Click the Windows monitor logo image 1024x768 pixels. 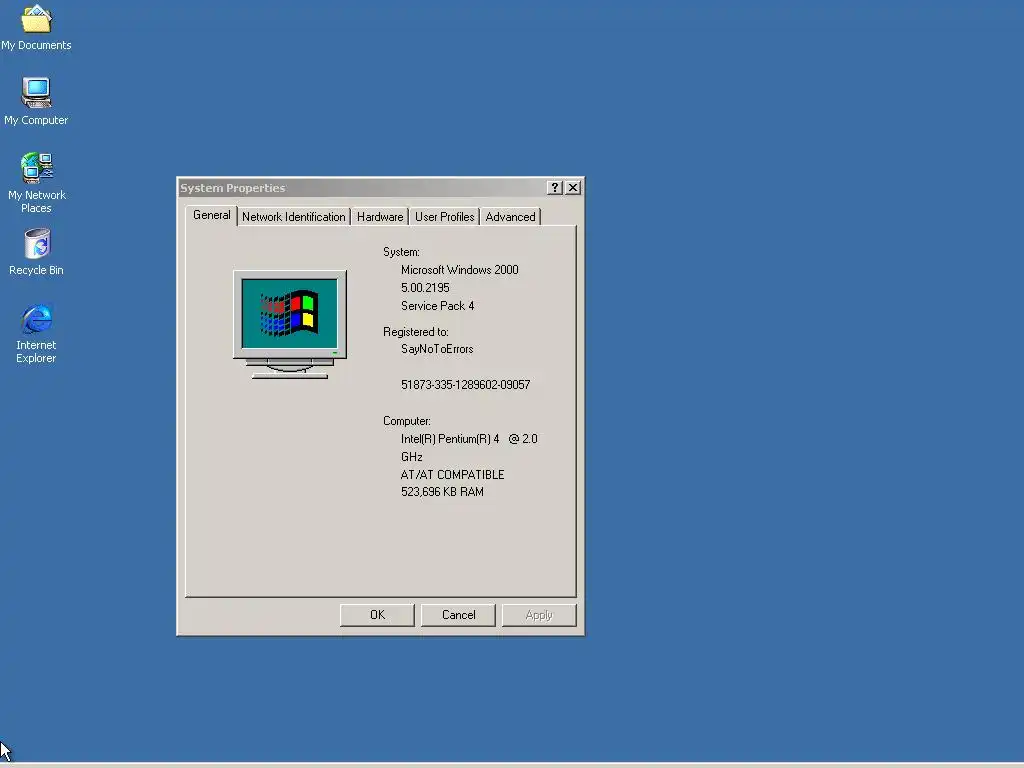[x=290, y=324]
